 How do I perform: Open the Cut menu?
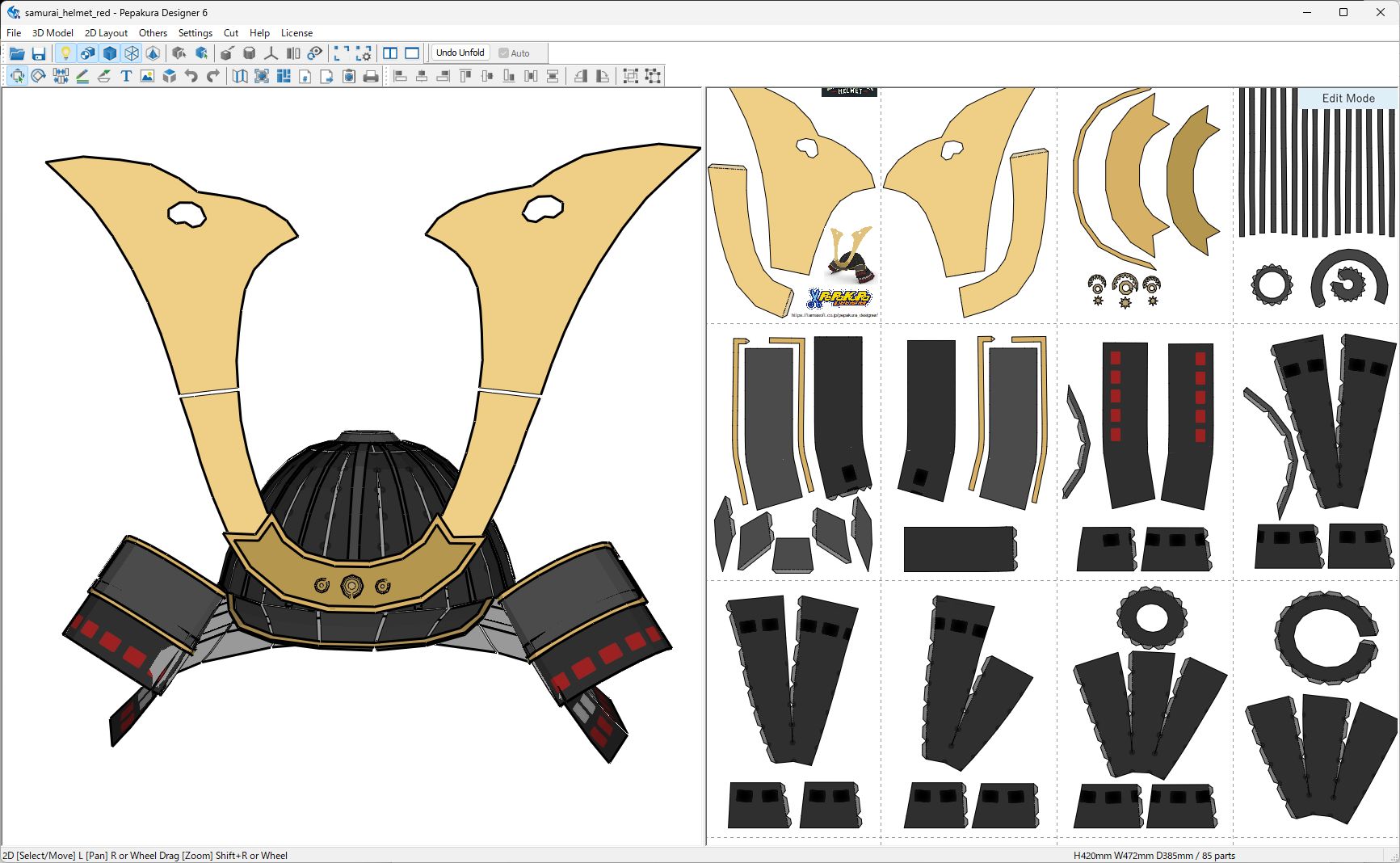point(231,33)
